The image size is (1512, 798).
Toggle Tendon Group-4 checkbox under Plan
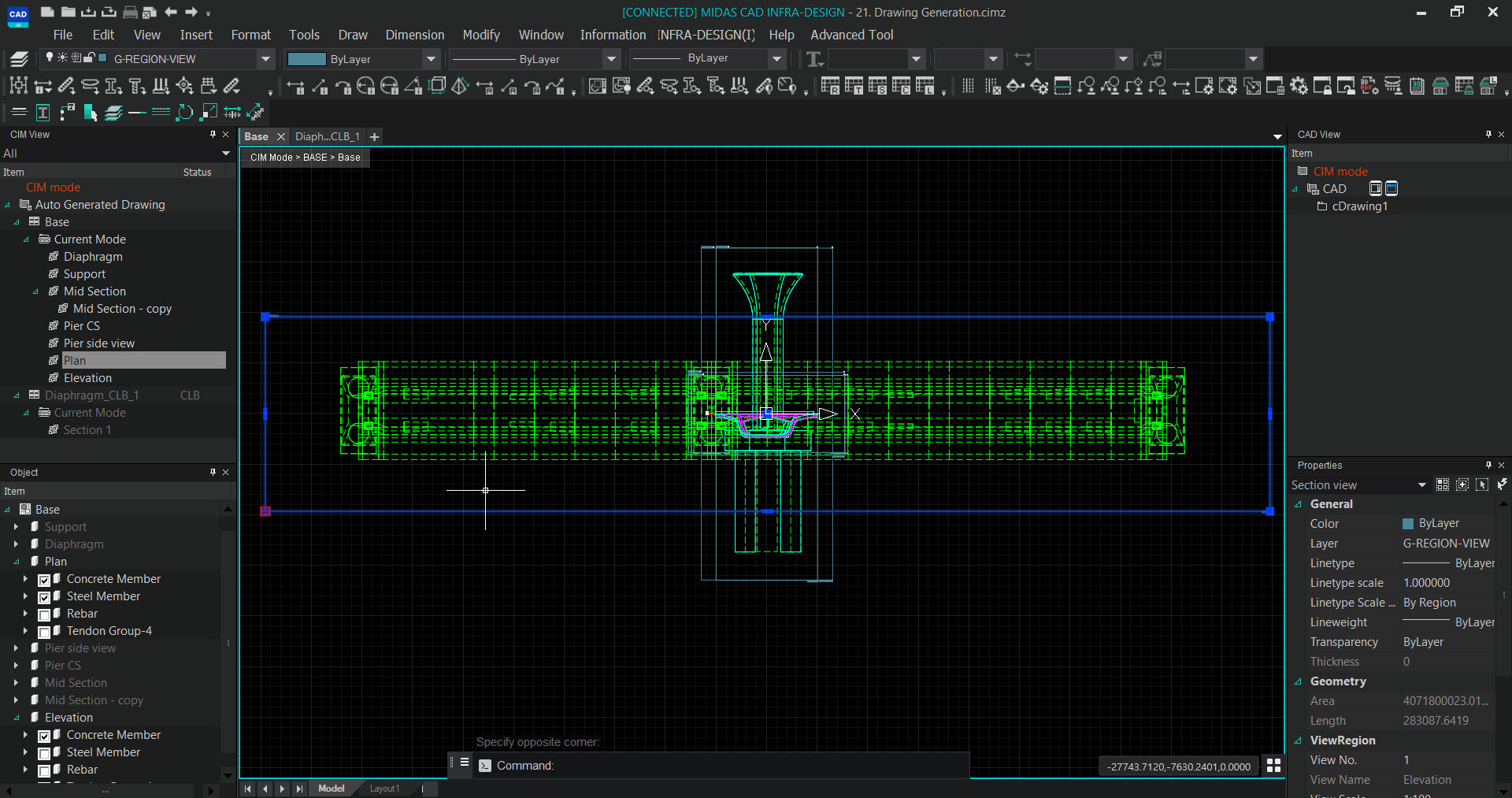(44, 632)
